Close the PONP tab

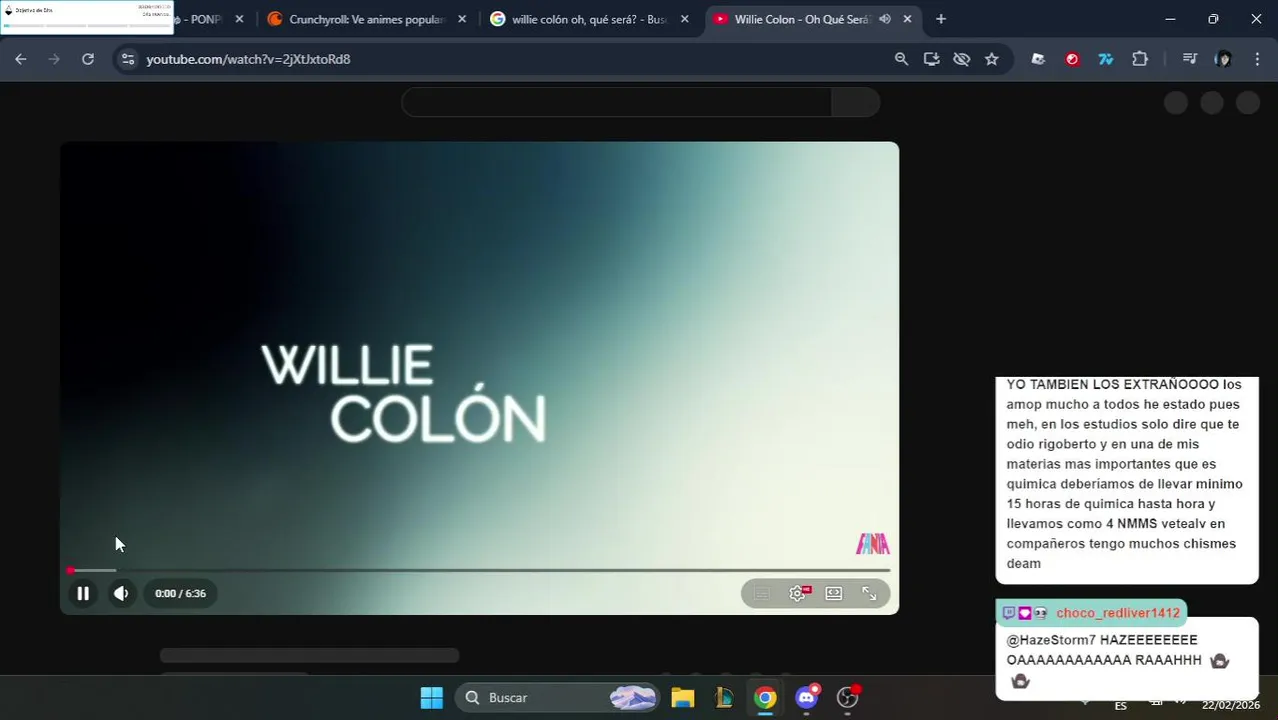(239, 19)
